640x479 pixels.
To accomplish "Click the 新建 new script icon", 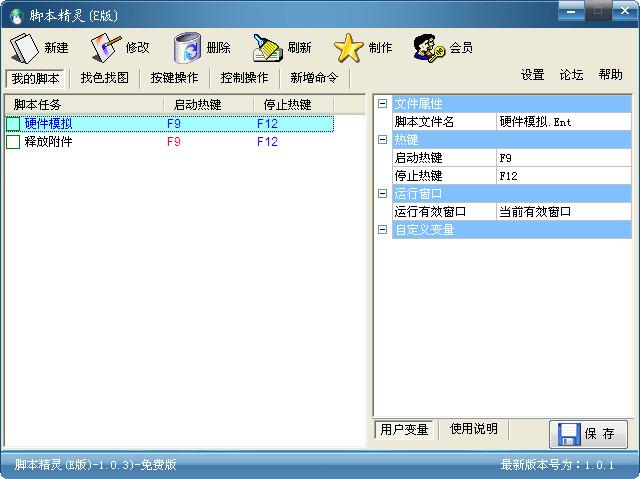I will [24, 48].
